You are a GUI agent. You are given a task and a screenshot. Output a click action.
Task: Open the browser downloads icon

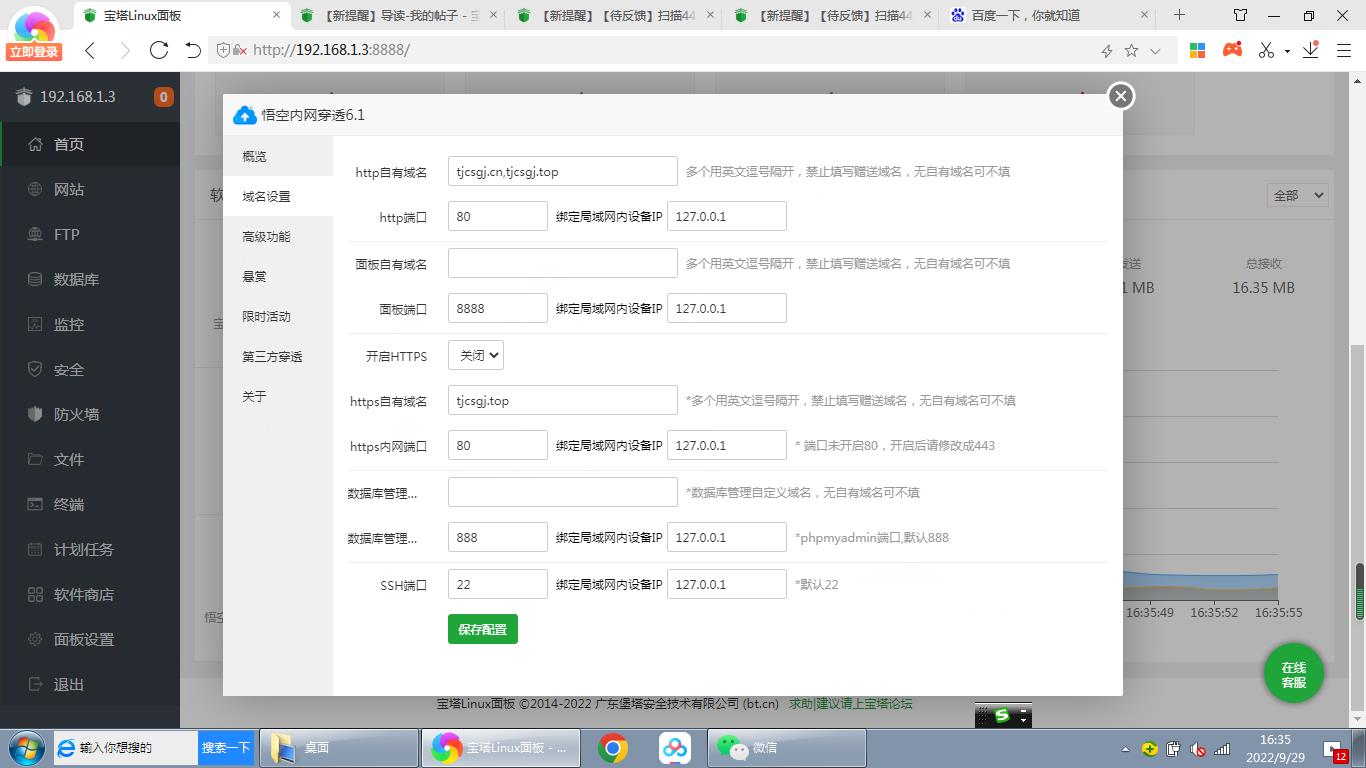click(x=1310, y=50)
